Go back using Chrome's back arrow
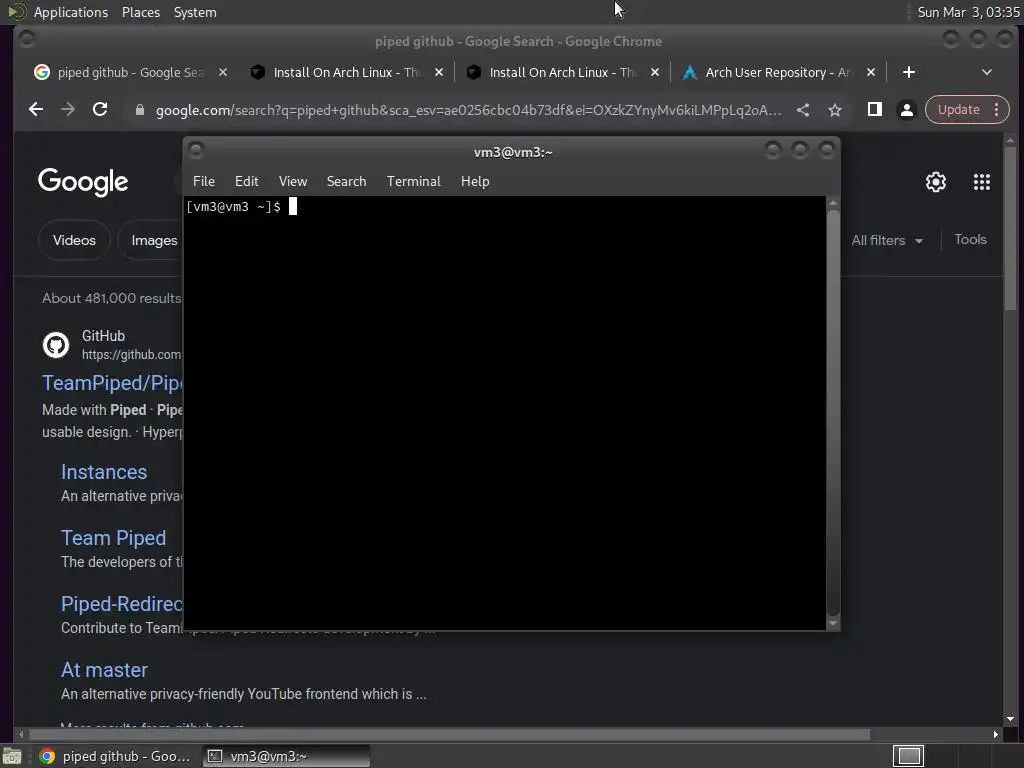Screen dimensions: 1024x768 pyautogui.click(x=36, y=110)
